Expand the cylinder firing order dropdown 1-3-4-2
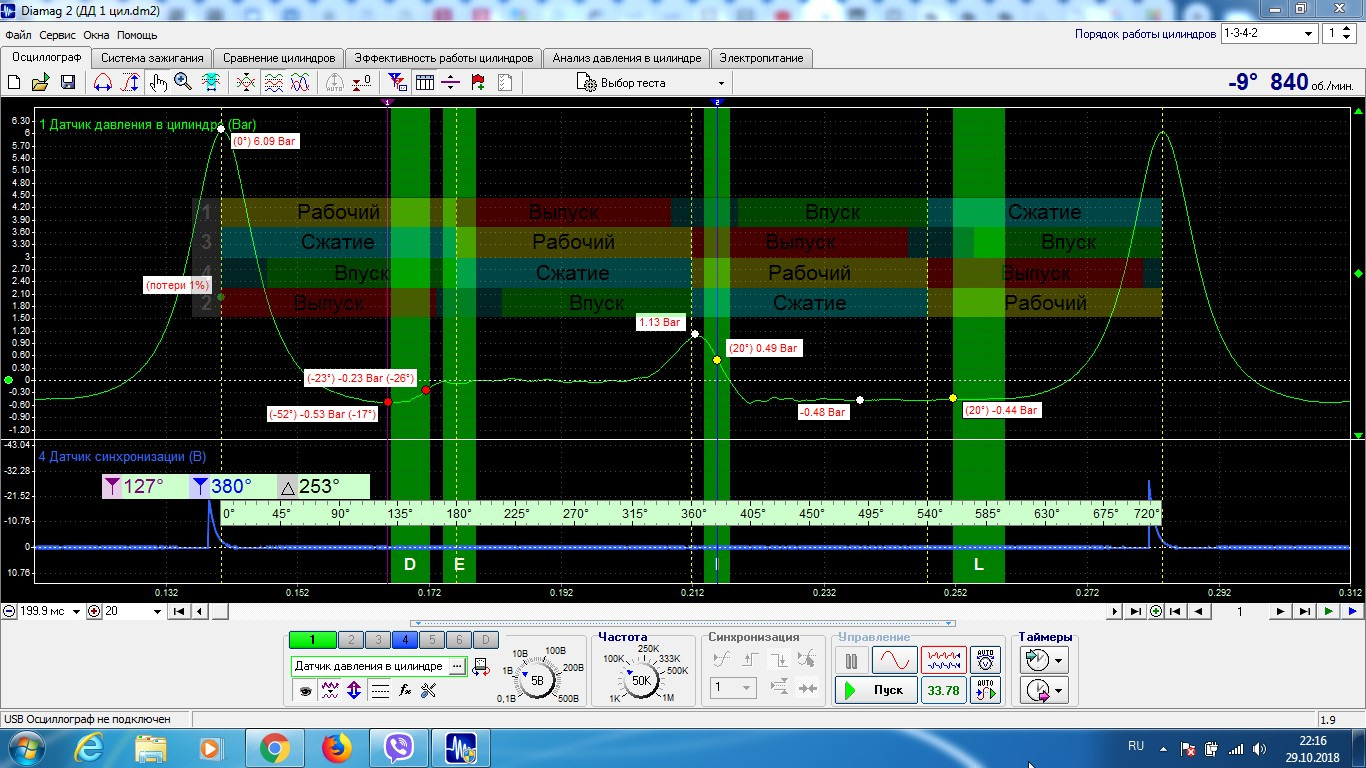The height and width of the screenshot is (768, 1366). click(1308, 34)
